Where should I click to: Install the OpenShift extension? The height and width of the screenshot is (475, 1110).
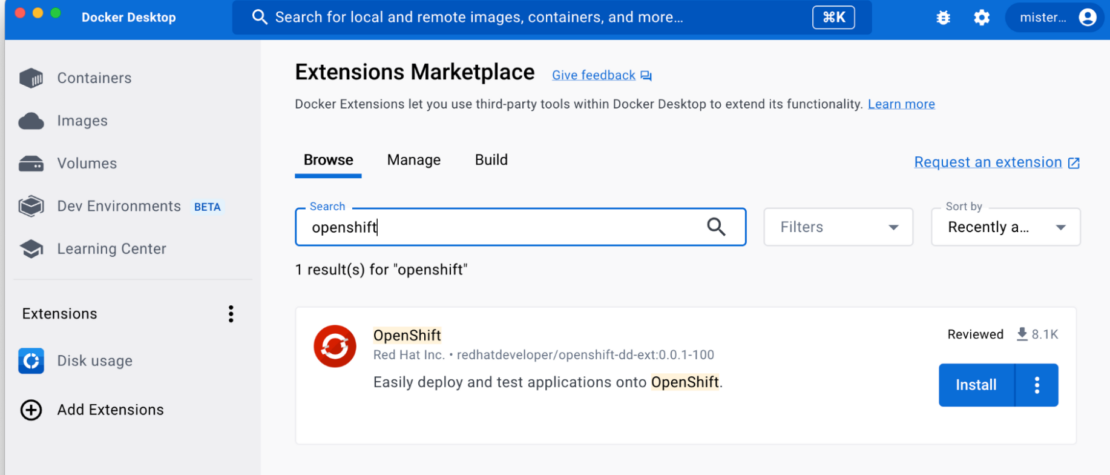tap(976, 385)
